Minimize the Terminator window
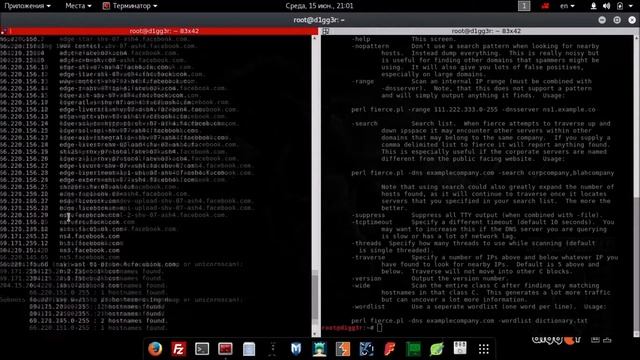 pyautogui.click(x=602, y=20)
